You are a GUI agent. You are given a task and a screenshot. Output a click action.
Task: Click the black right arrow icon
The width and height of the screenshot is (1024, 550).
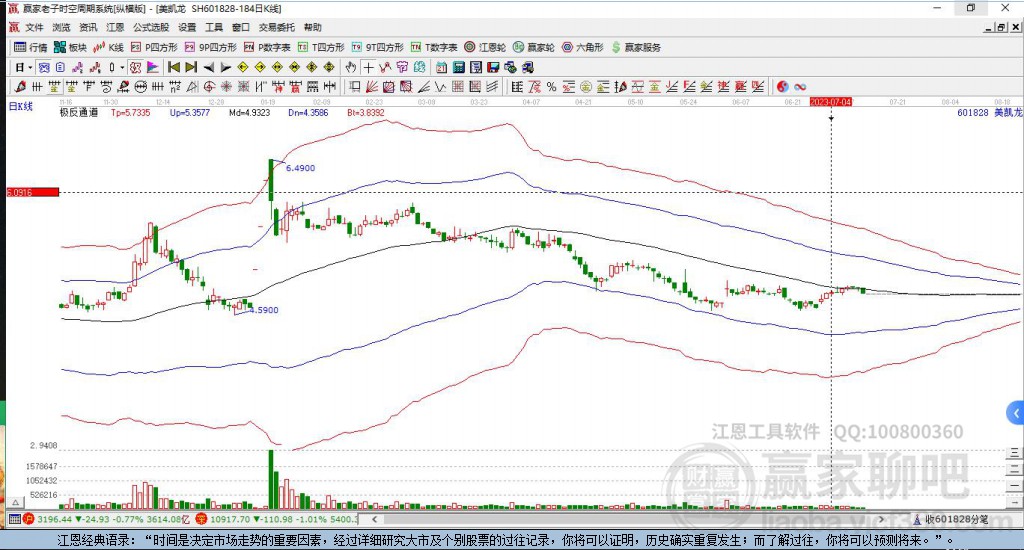coord(226,67)
